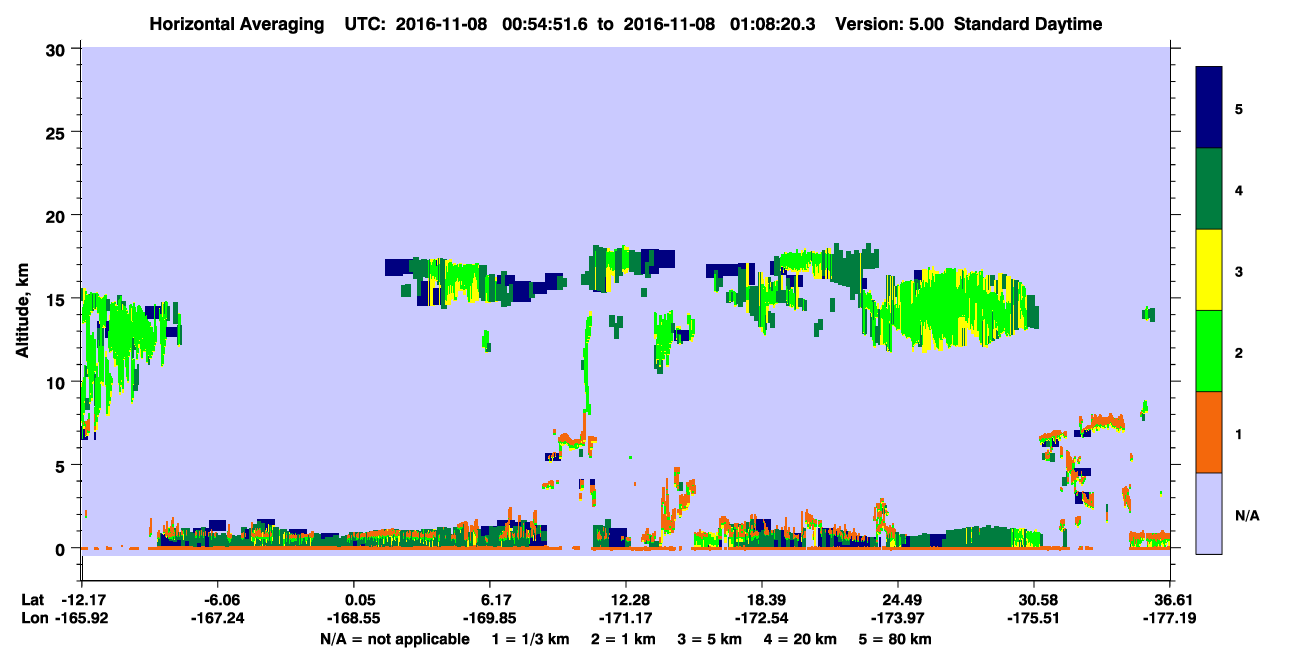Click the 'Lat' row label
Screen dimensions: 1300x667
[31, 599]
